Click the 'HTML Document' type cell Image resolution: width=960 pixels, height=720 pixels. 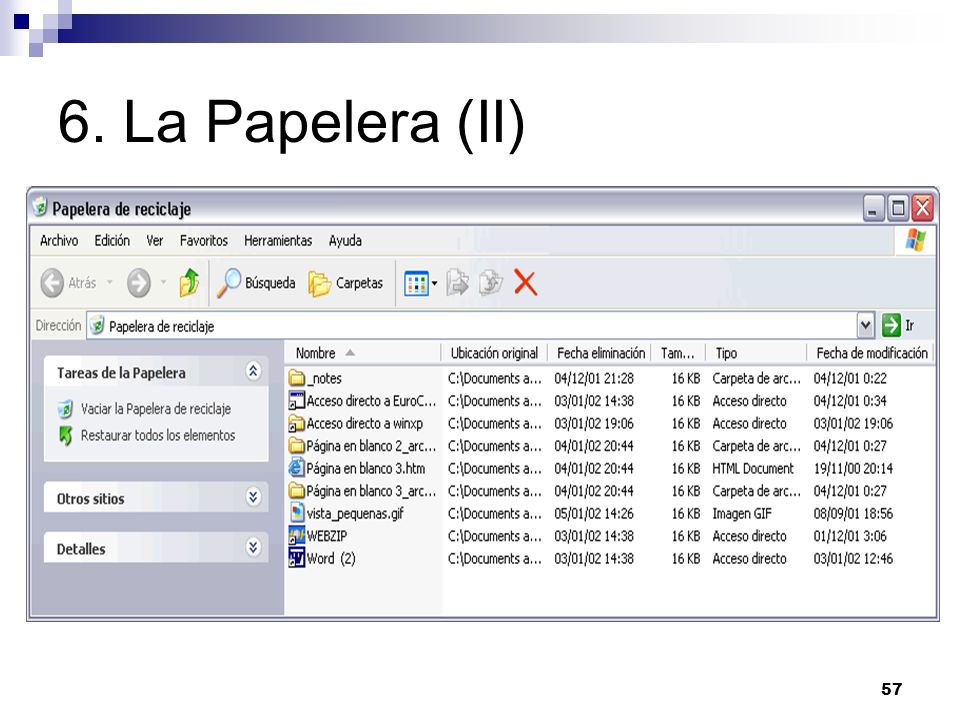[752, 468]
